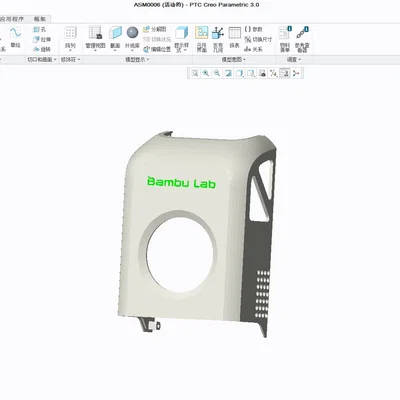Choose the 孔 Hole feature

coord(40,30)
